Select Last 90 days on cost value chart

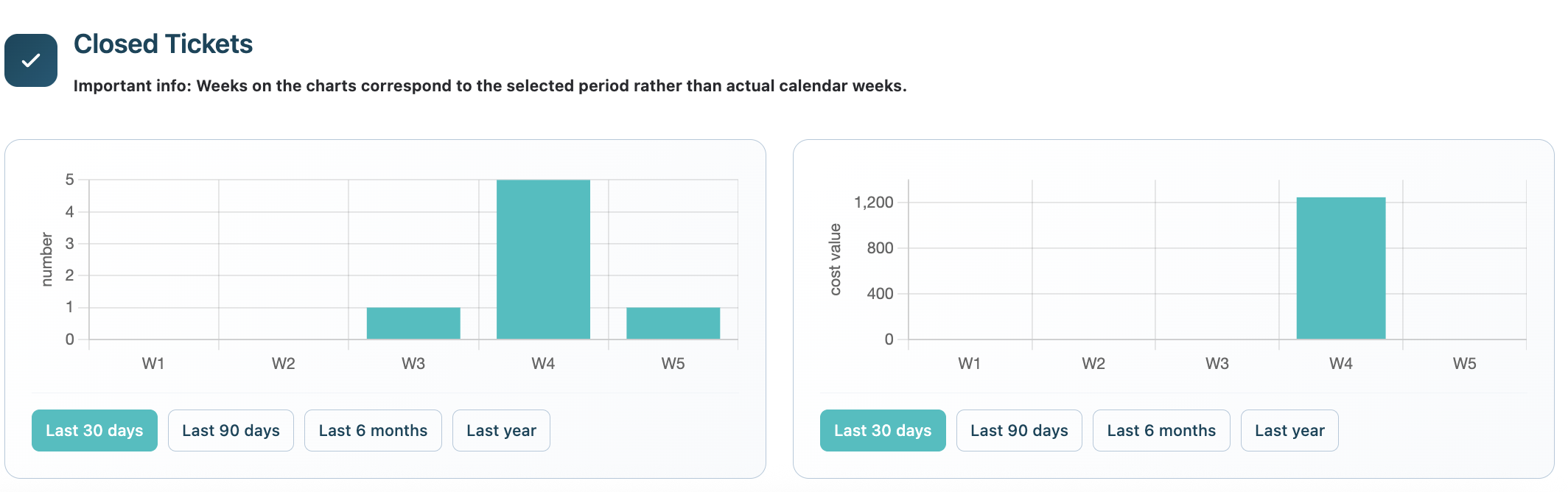(1019, 430)
